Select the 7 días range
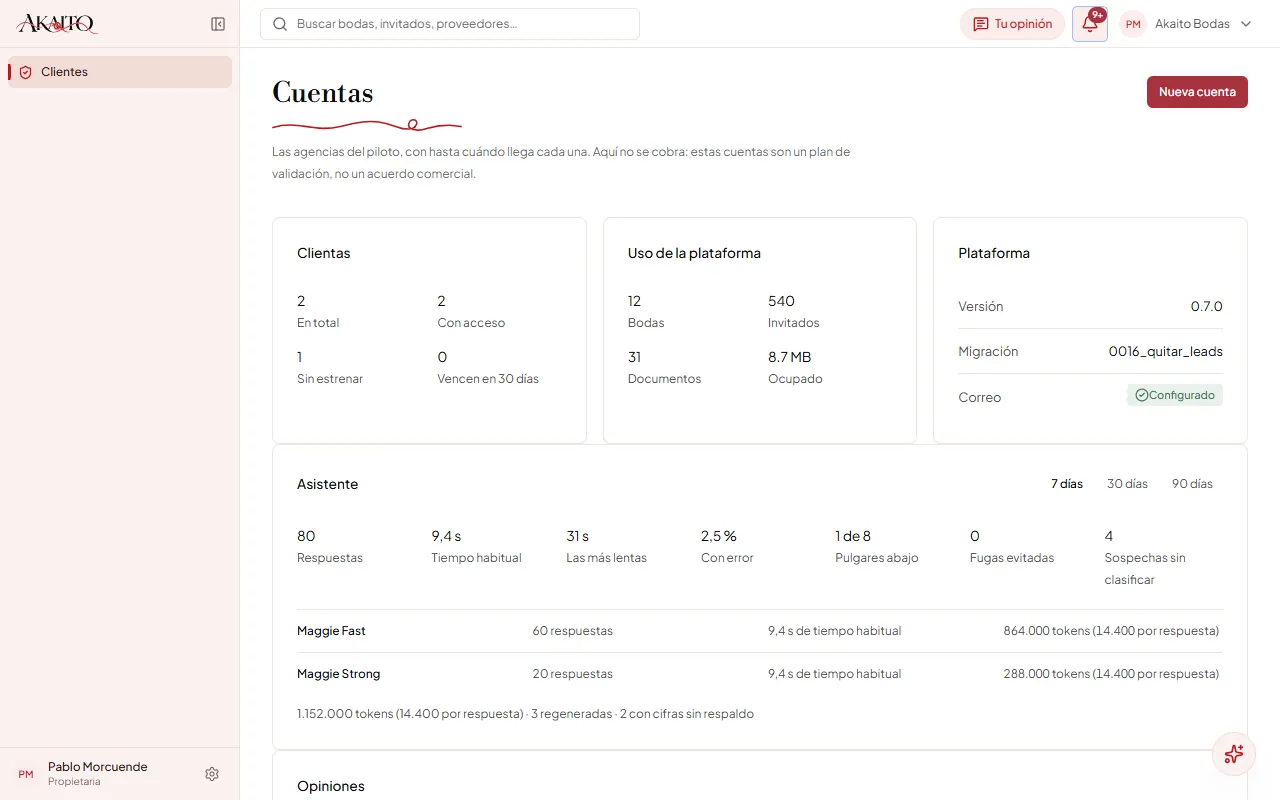 [1067, 484]
